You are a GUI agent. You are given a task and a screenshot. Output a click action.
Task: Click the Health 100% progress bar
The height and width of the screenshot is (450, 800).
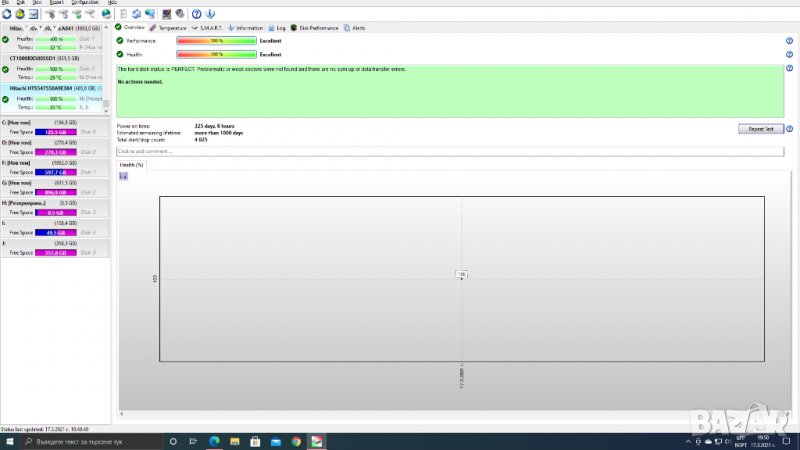215,54
